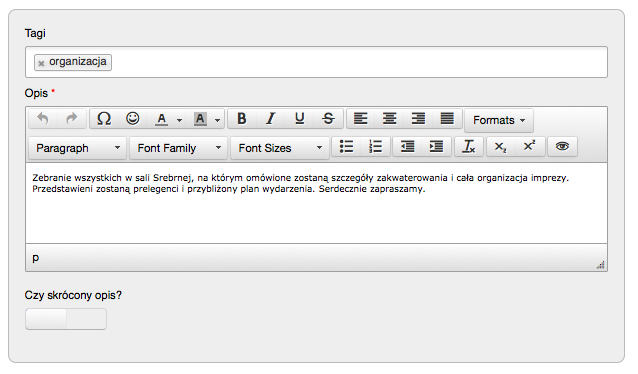Align text left
The width and height of the screenshot is (638, 374).
click(x=361, y=119)
